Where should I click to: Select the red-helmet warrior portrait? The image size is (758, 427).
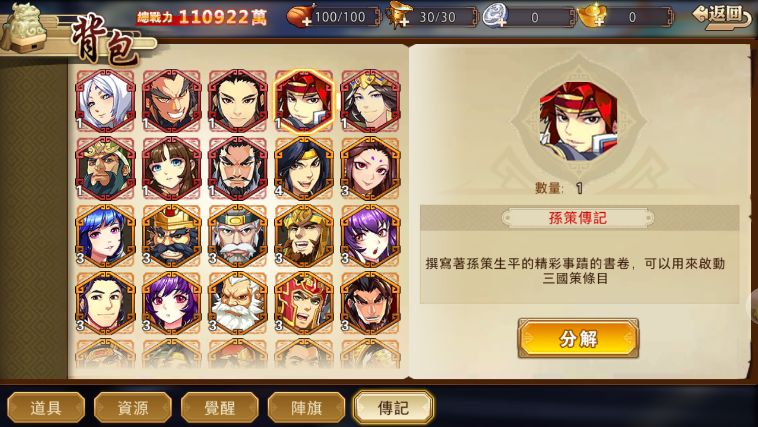[x=304, y=303]
